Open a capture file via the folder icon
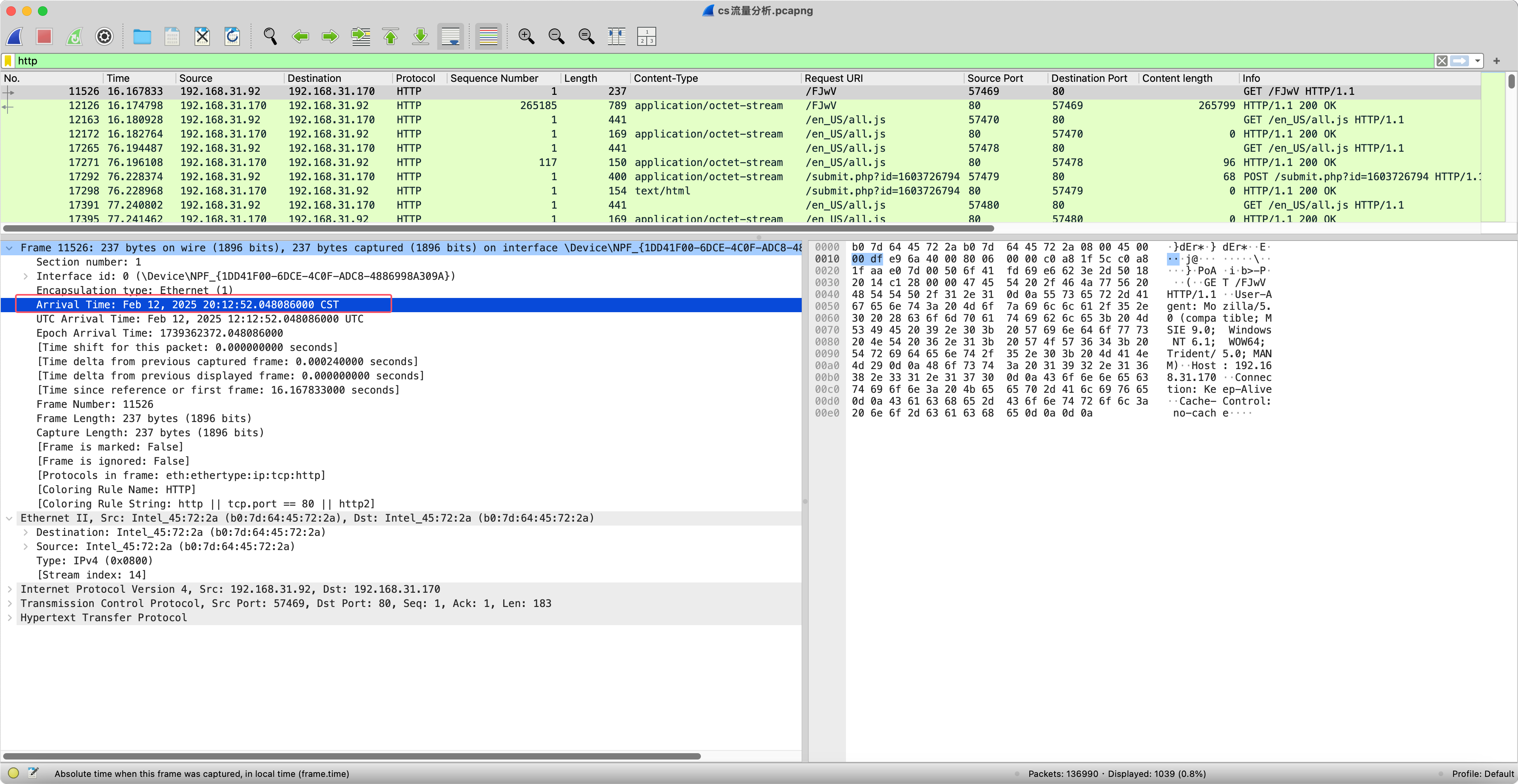Screen dimensions: 1518x784 (x=142, y=36)
